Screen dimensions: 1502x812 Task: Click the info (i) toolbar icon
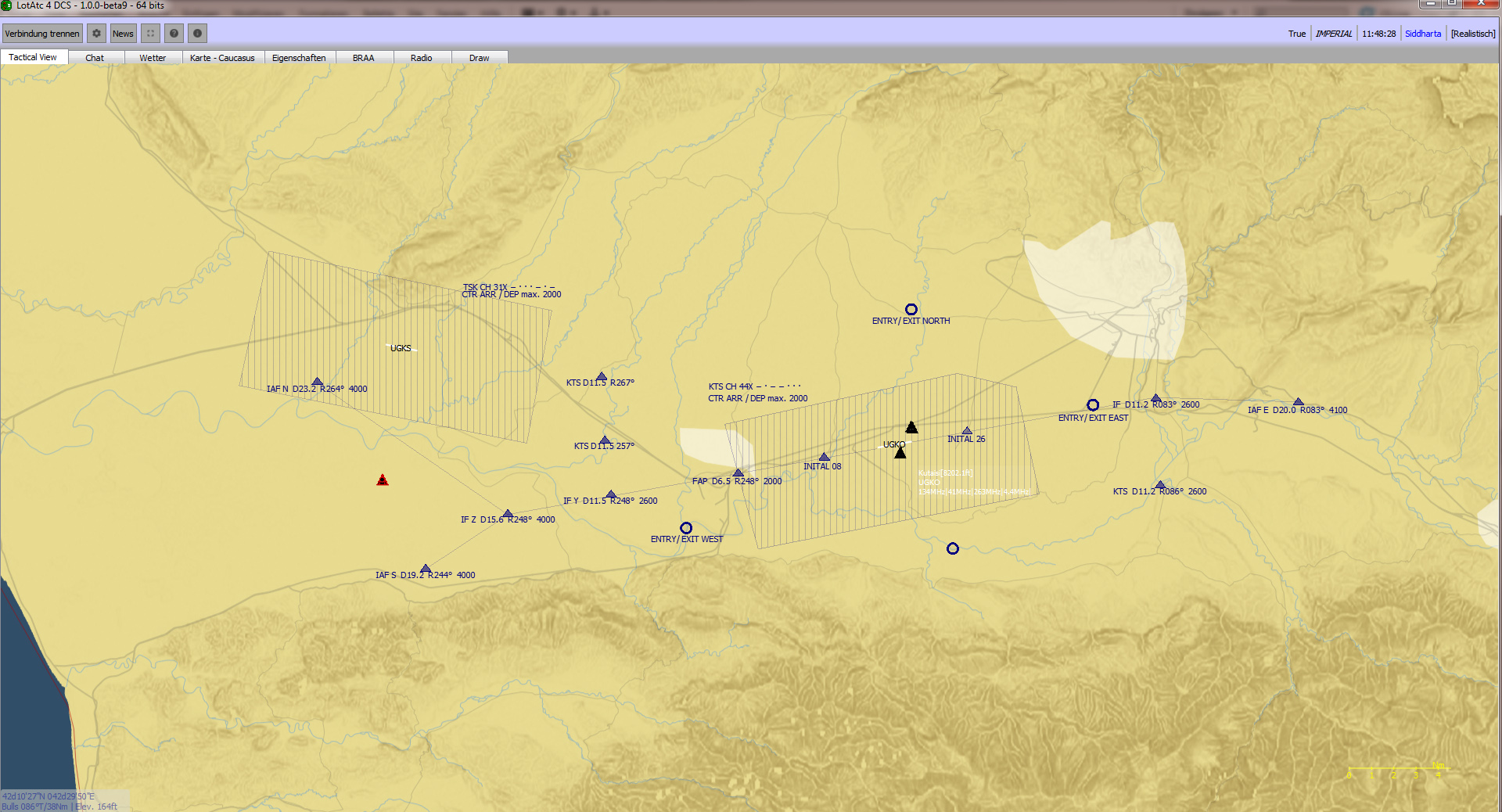coord(197,34)
